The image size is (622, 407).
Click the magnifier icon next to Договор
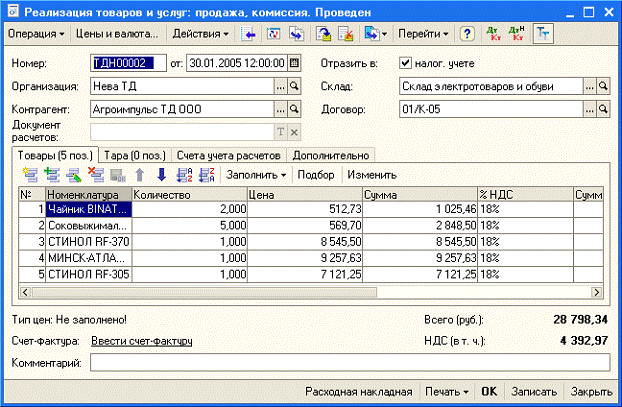602,109
